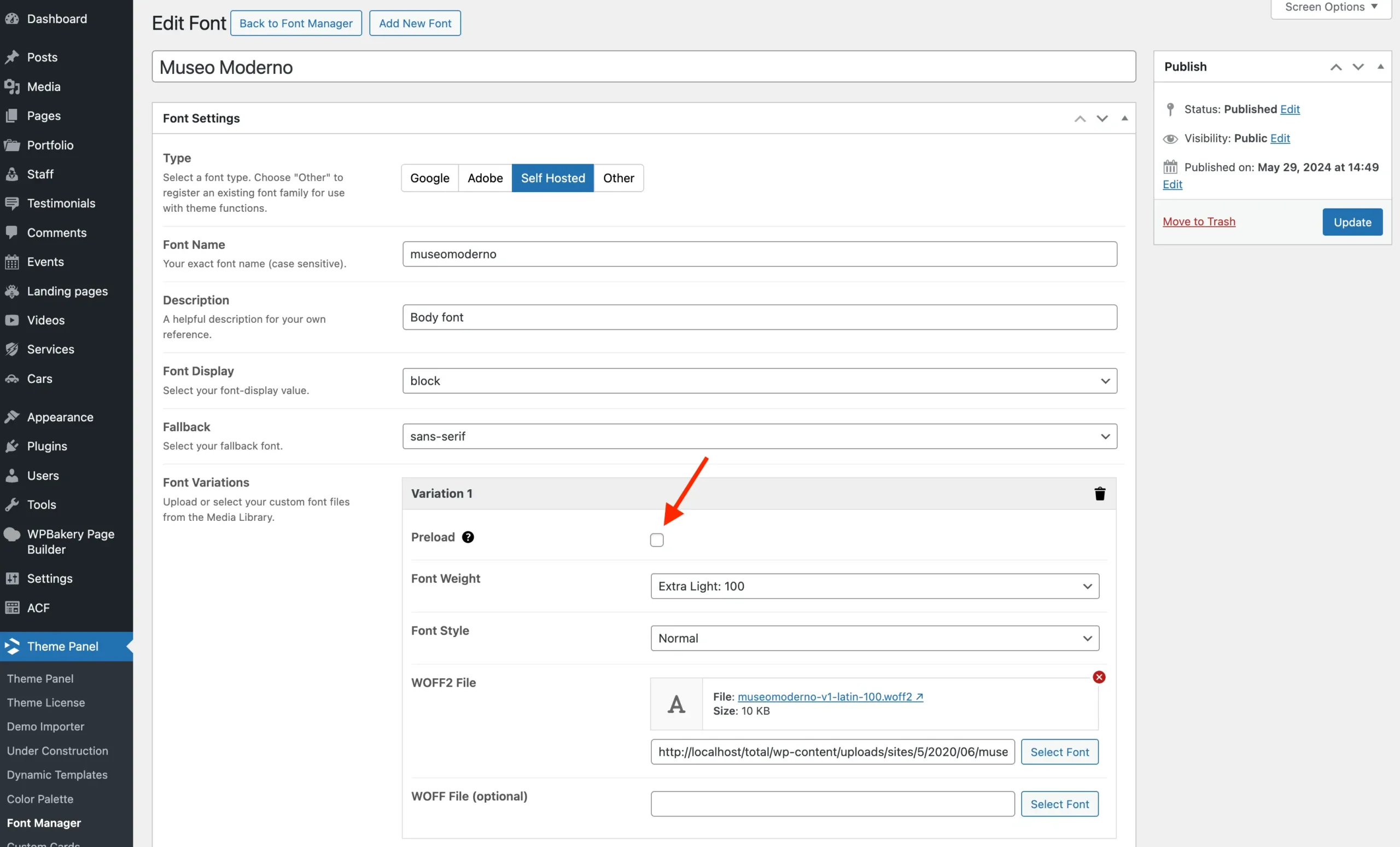Go to Testimonials in sidebar

[x=61, y=203]
